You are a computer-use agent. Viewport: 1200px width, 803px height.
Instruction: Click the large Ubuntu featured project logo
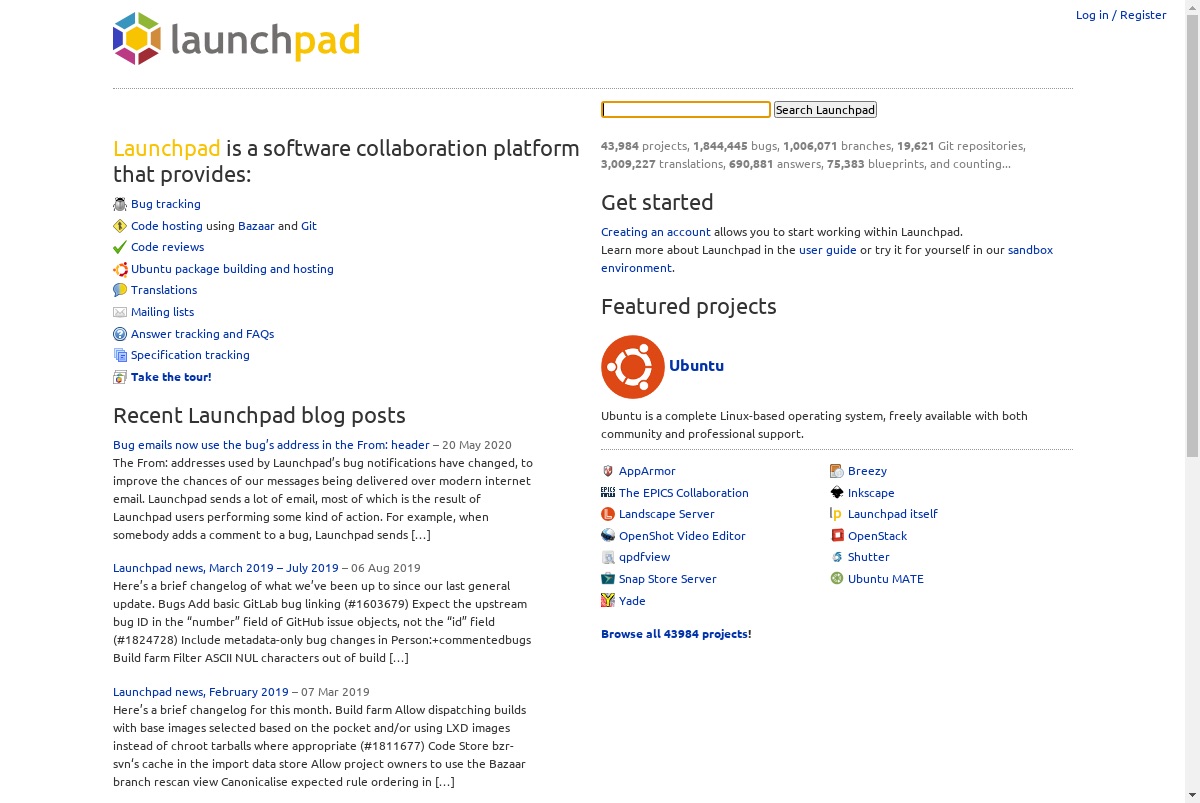click(x=633, y=367)
